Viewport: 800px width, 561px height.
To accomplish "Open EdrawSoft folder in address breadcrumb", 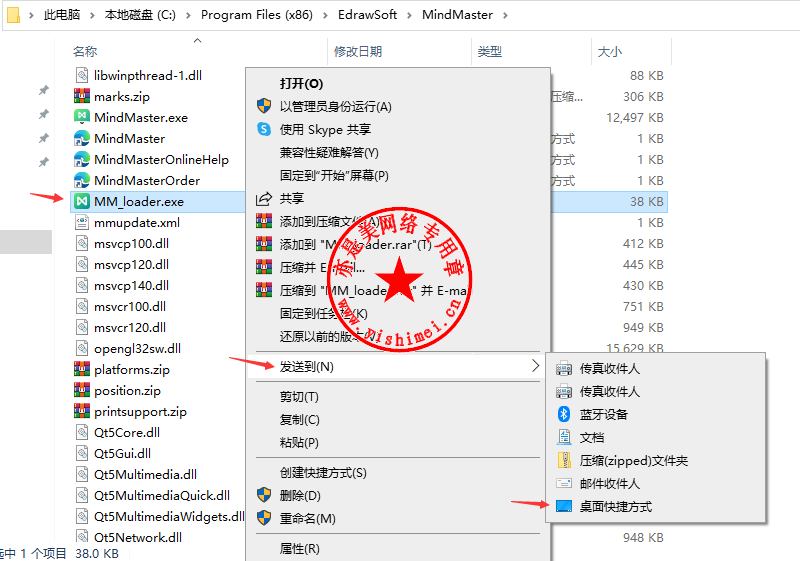I will click(367, 15).
